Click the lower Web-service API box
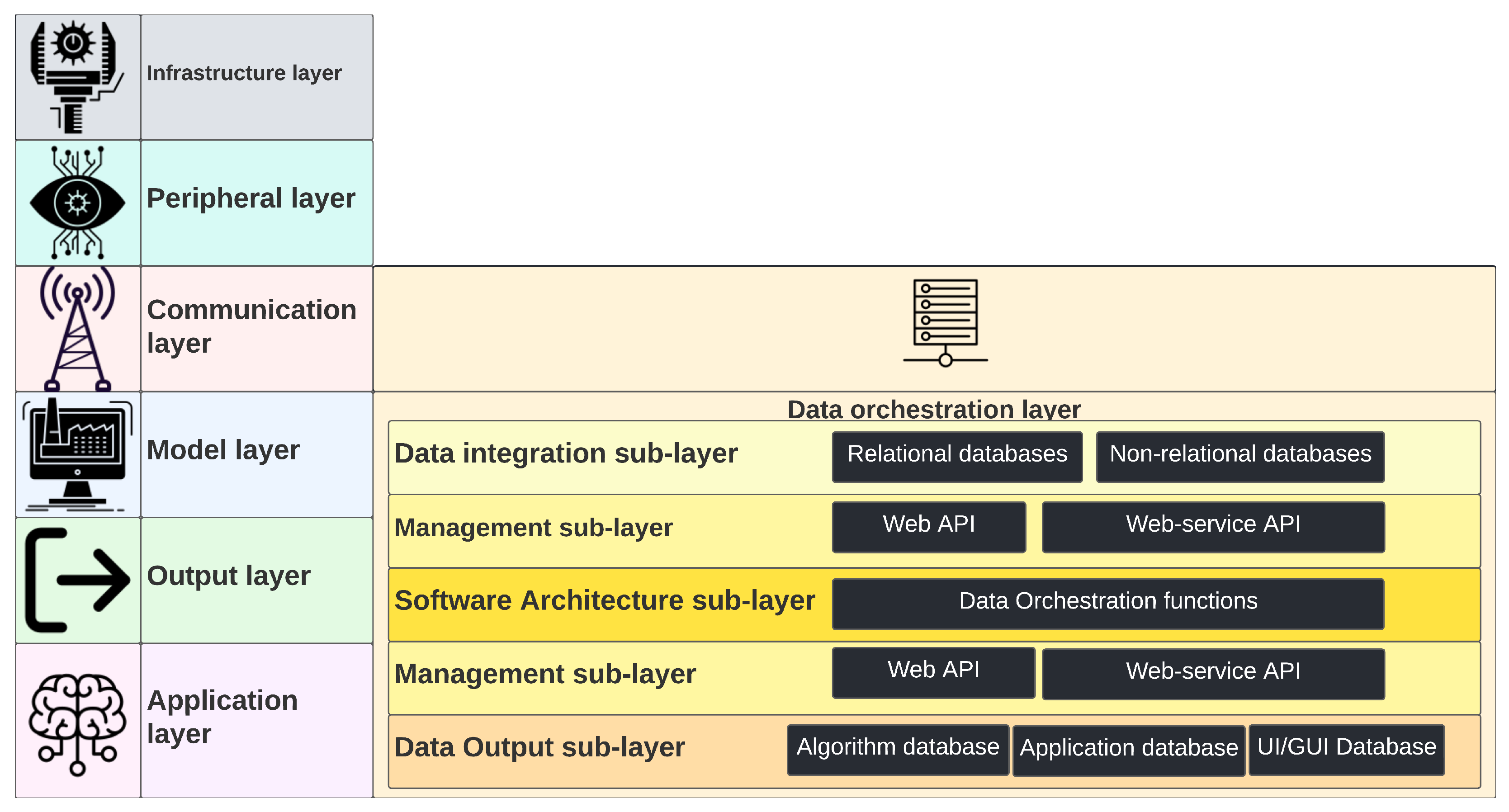The width and height of the screenshot is (1509, 812). coord(1213,673)
